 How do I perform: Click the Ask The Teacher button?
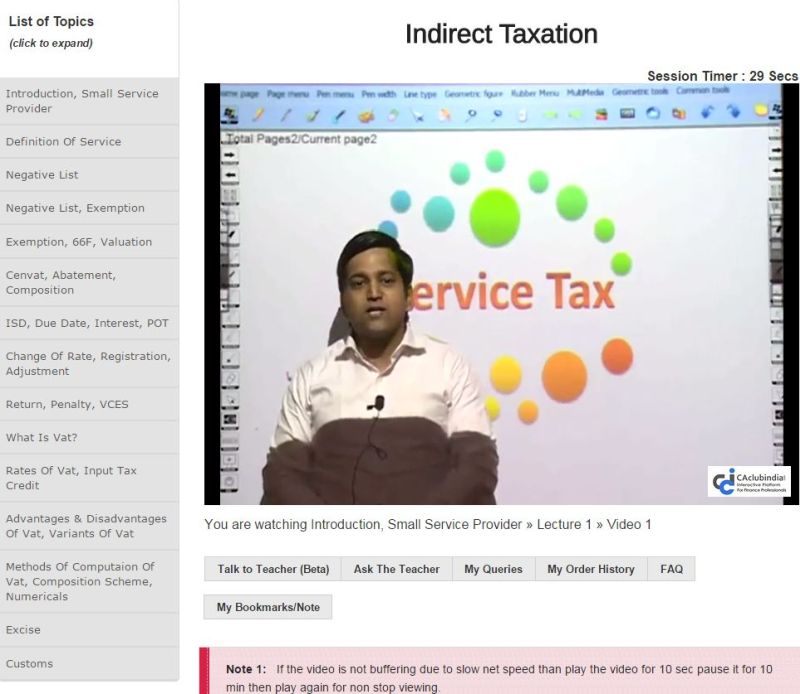click(396, 569)
